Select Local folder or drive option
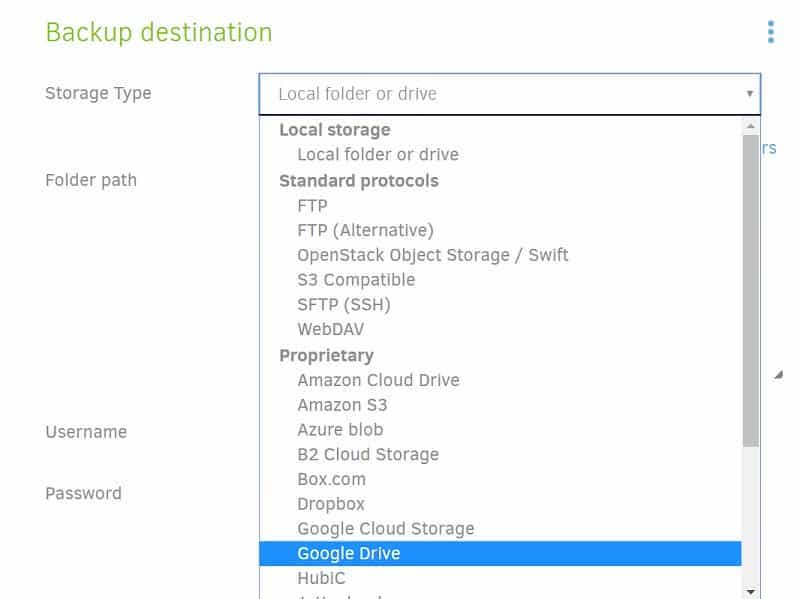Screen dimensions: 800x599 pyautogui.click(x=500, y=155)
